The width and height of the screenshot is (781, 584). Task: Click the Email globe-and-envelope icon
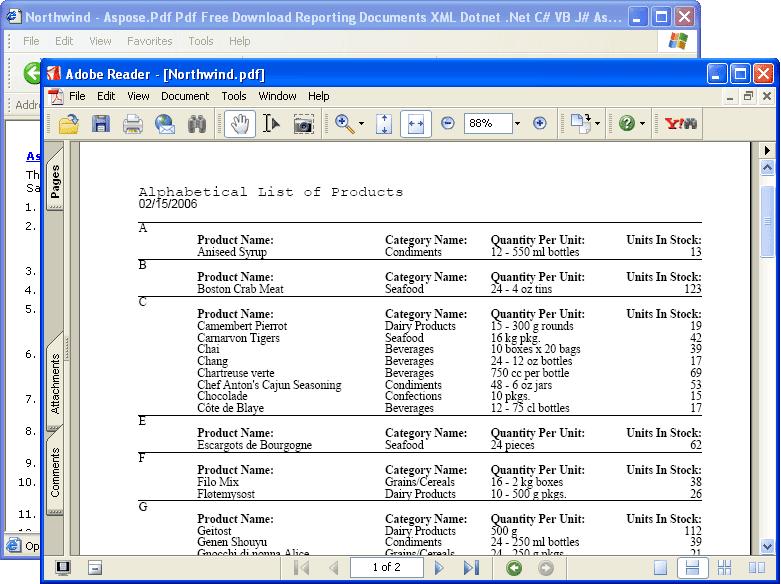point(165,124)
